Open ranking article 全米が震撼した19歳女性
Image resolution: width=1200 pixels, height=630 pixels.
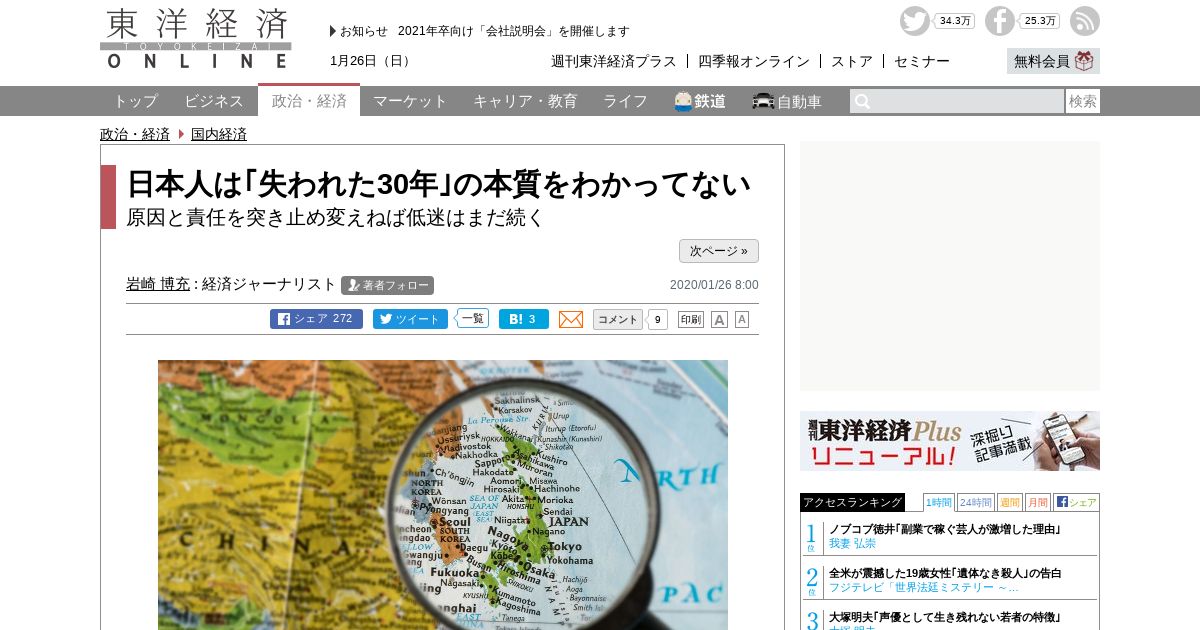[x=945, y=573]
